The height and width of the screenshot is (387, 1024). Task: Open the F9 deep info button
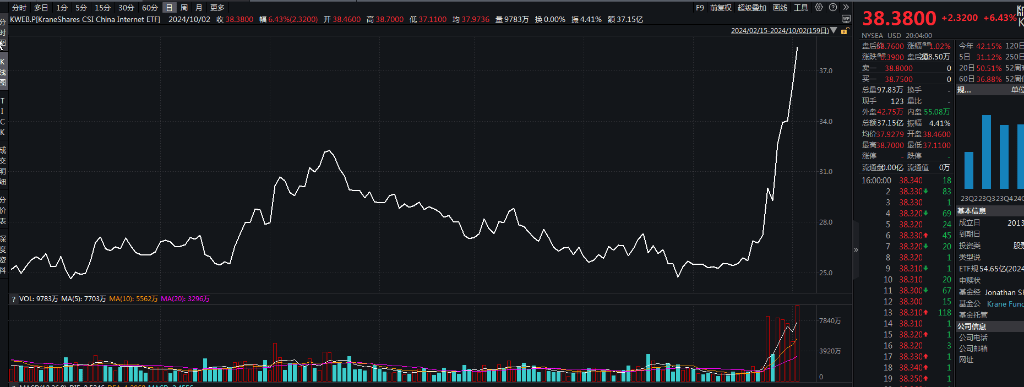pos(699,8)
